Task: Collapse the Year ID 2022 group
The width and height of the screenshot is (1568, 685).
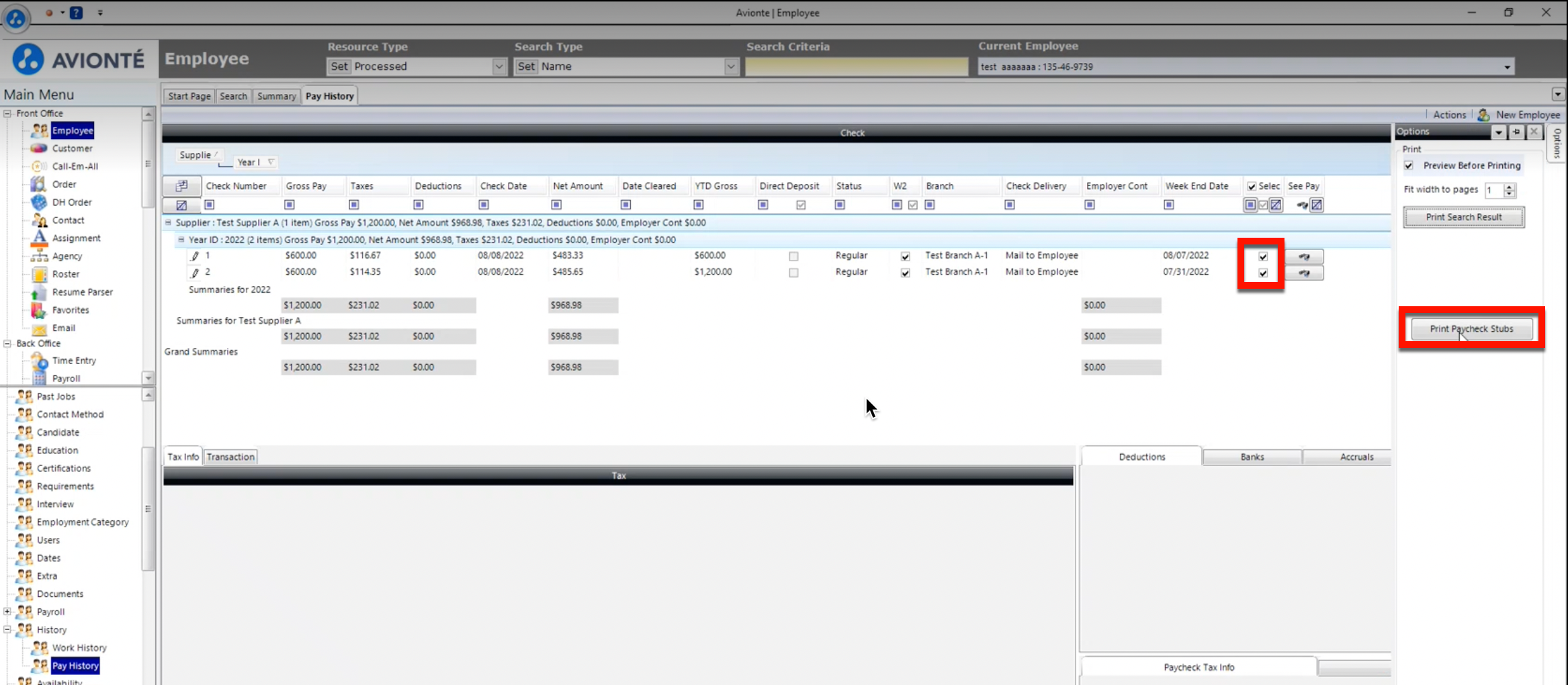Action: [181, 240]
